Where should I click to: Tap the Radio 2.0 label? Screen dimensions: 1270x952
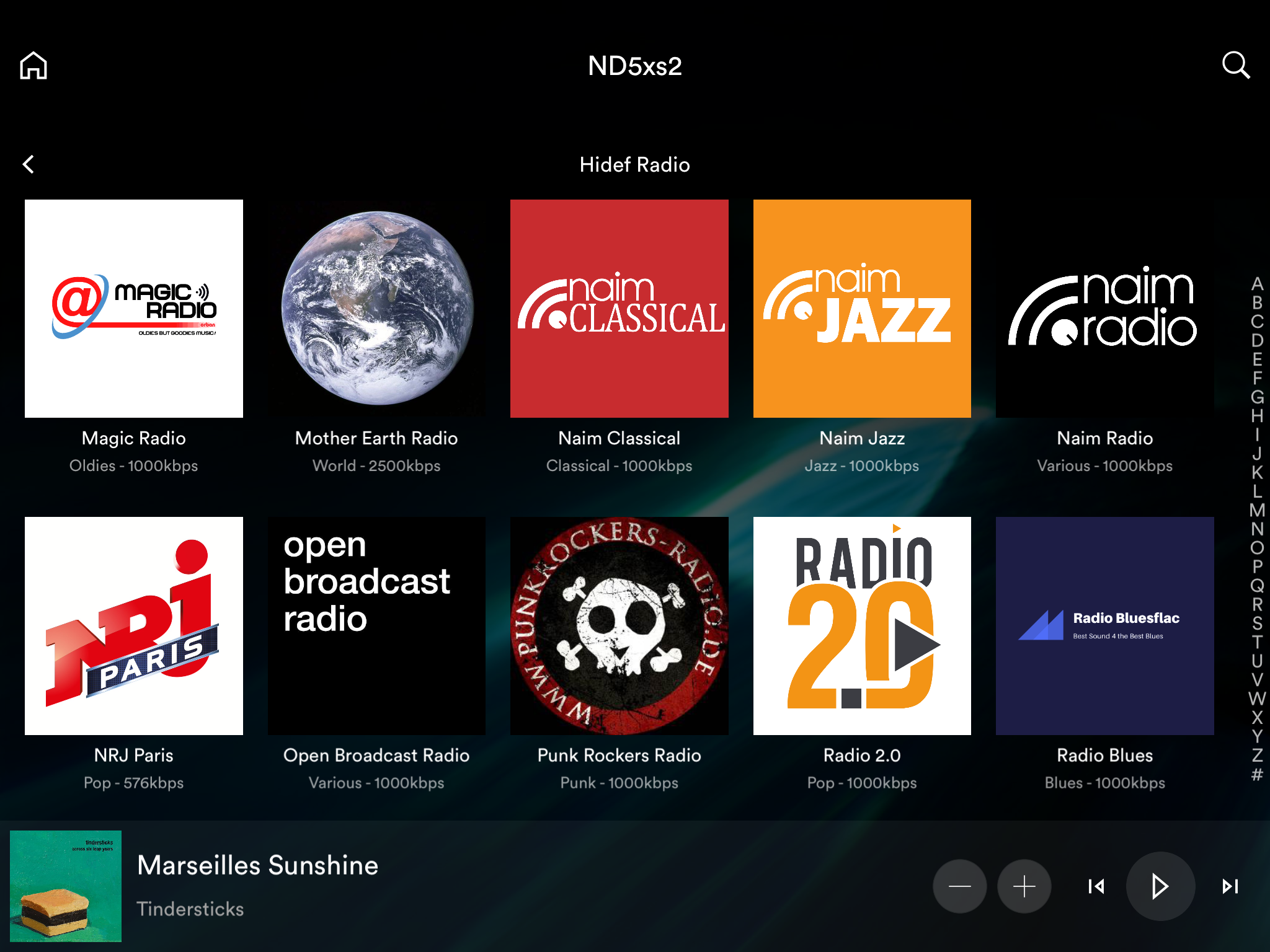point(862,756)
